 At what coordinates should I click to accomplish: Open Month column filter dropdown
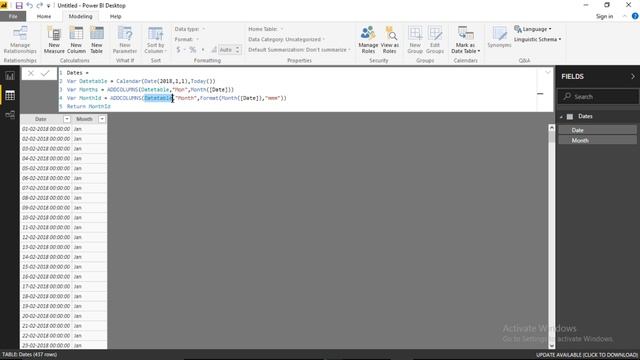tap(102, 119)
